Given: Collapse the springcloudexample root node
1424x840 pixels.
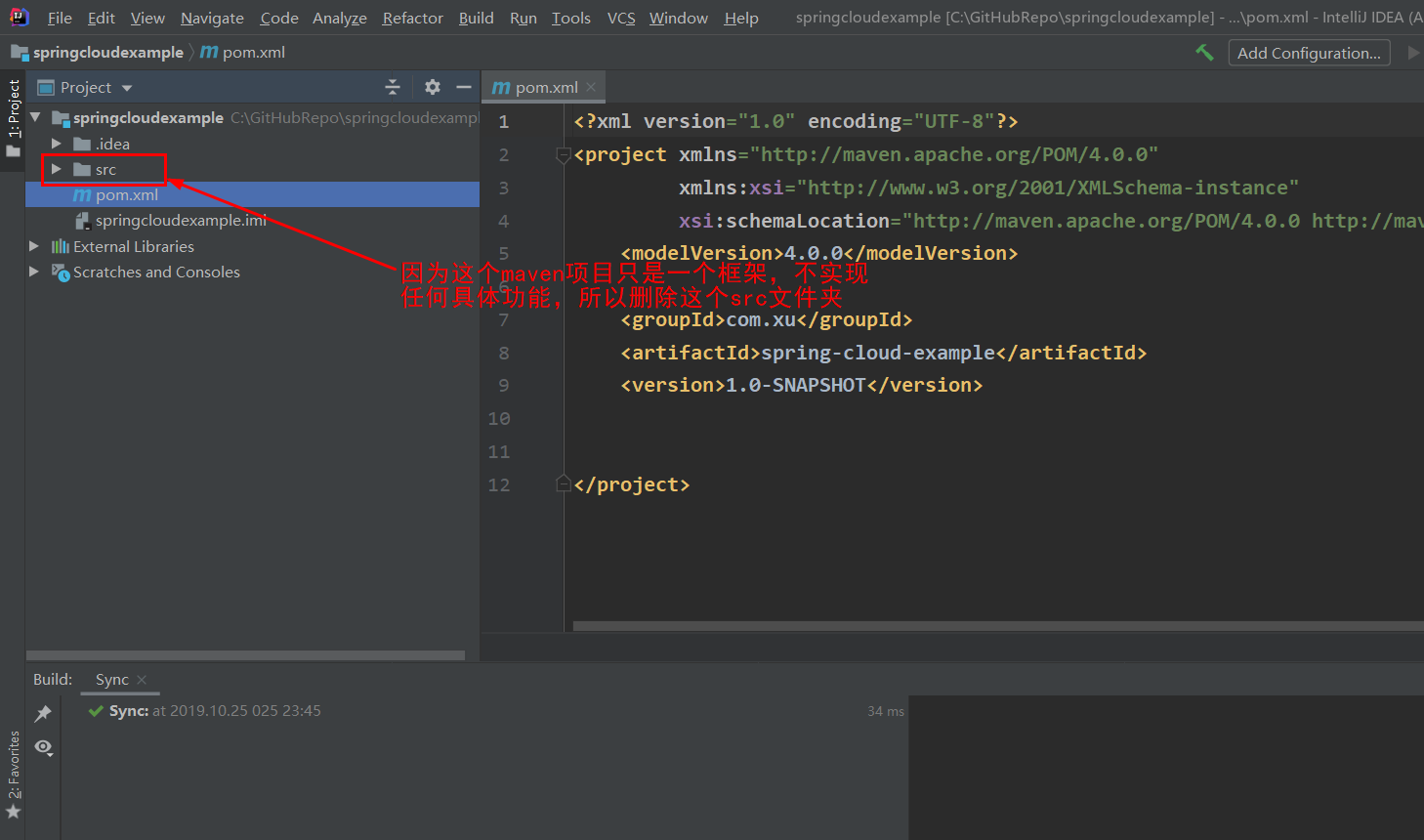Looking at the screenshot, I should pyautogui.click(x=35, y=117).
